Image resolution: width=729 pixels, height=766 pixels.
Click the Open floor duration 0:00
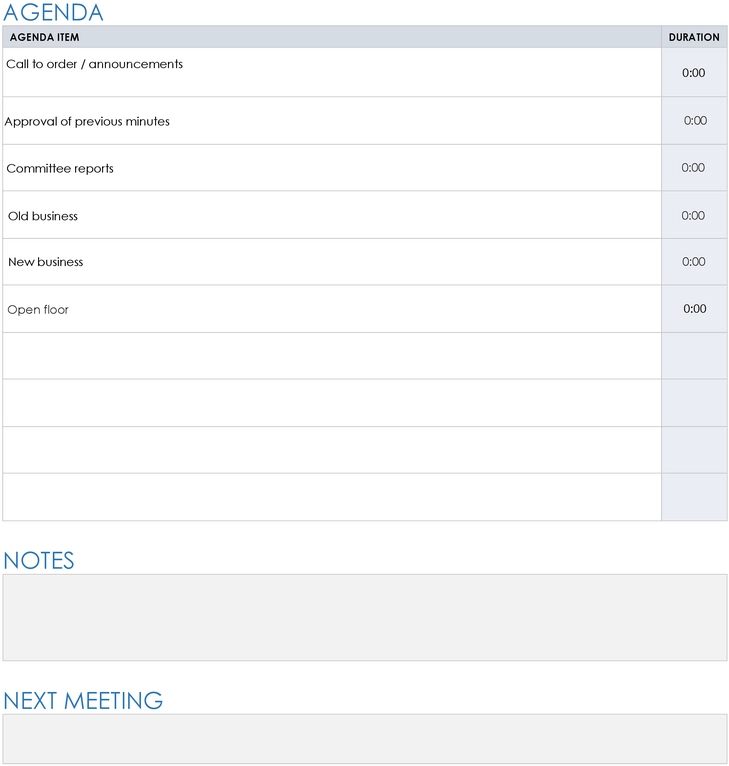pyautogui.click(x=694, y=309)
